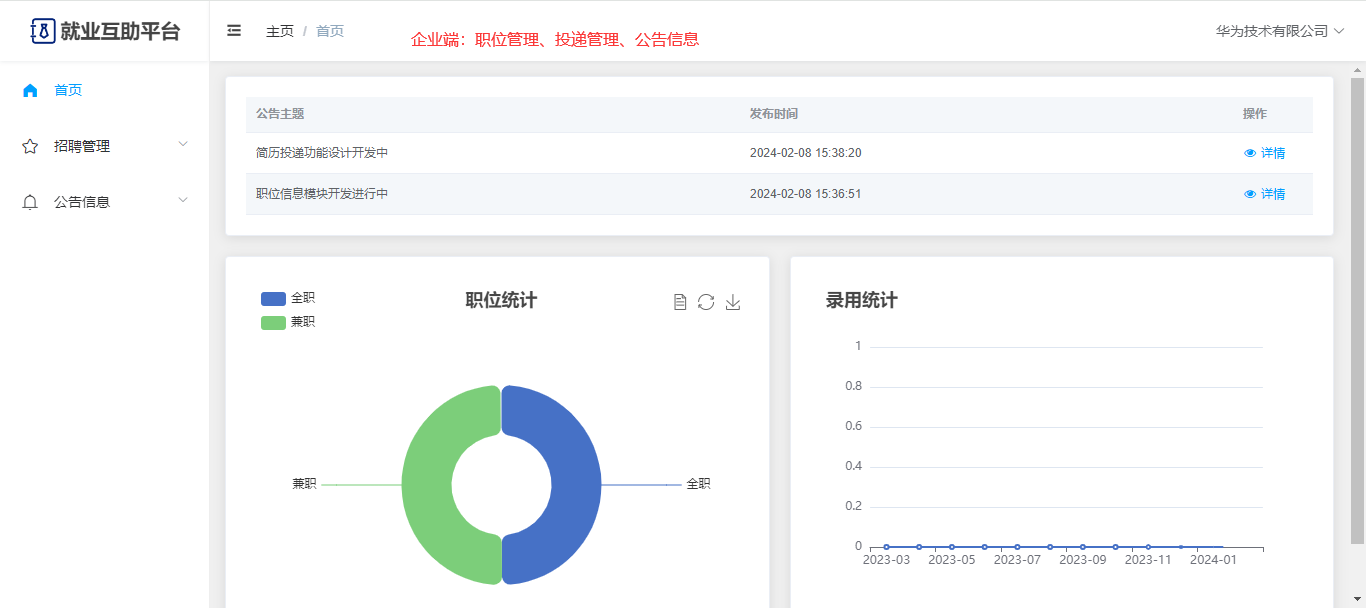
Task: Download 职位统计 chart as image
Action: tap(733, 302)
